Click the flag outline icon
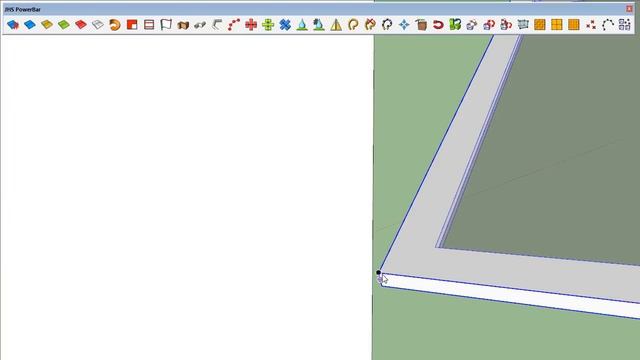Image resolution: width=640 pixels, height=360 pixels. tap(166, 25)
